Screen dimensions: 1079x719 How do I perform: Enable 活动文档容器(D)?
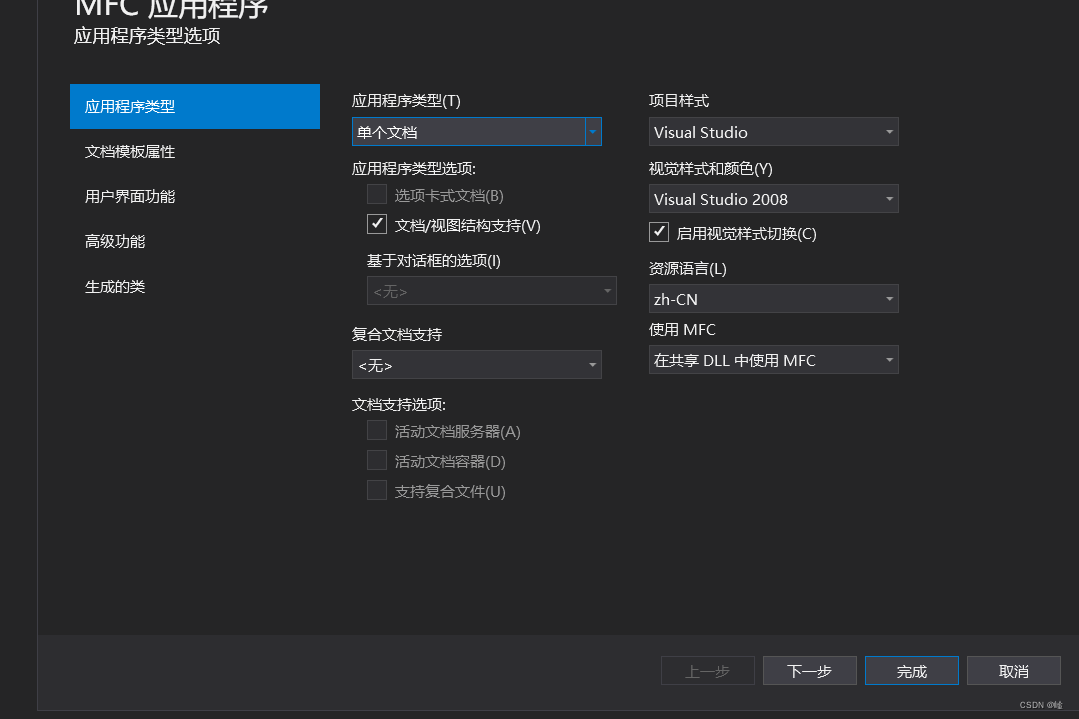[377, 460]
